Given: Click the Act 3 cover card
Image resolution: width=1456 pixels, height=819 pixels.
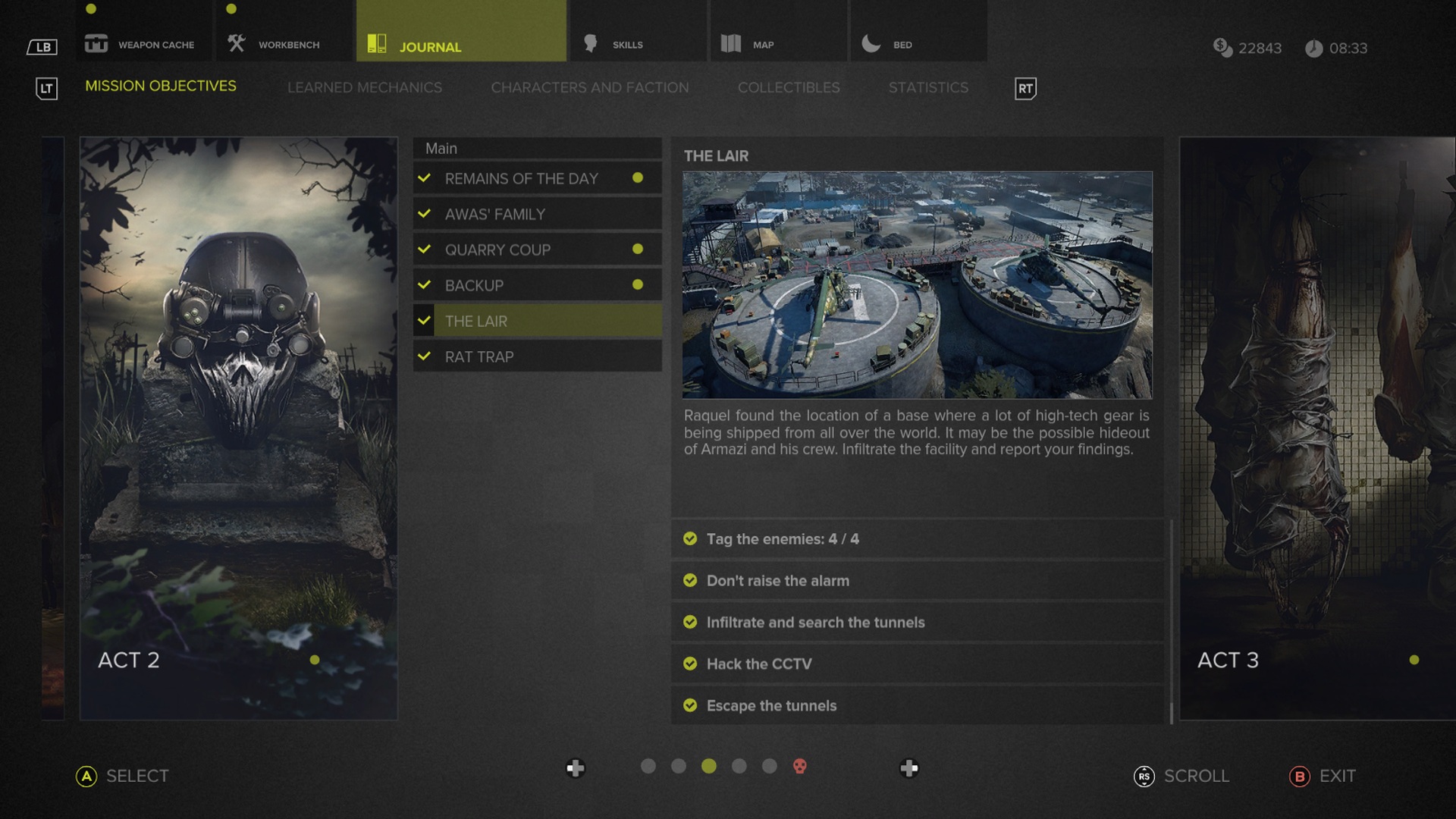Looking at the screenshot, I should [1318, 428].
